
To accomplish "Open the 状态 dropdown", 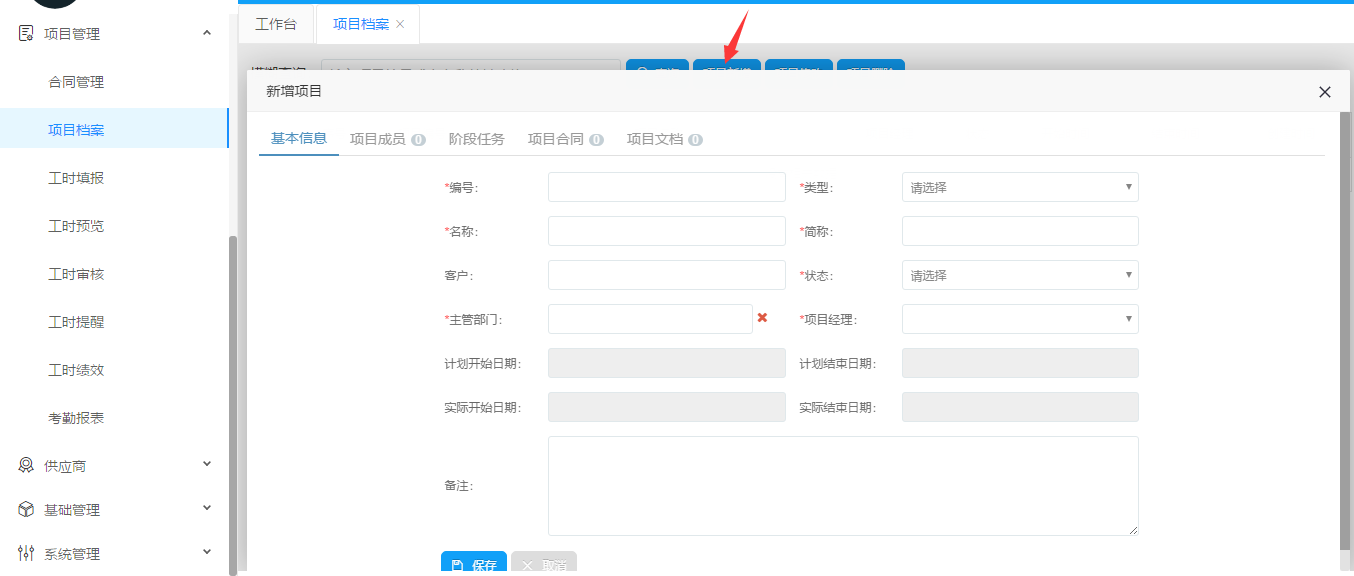I will pos(1020,275).
